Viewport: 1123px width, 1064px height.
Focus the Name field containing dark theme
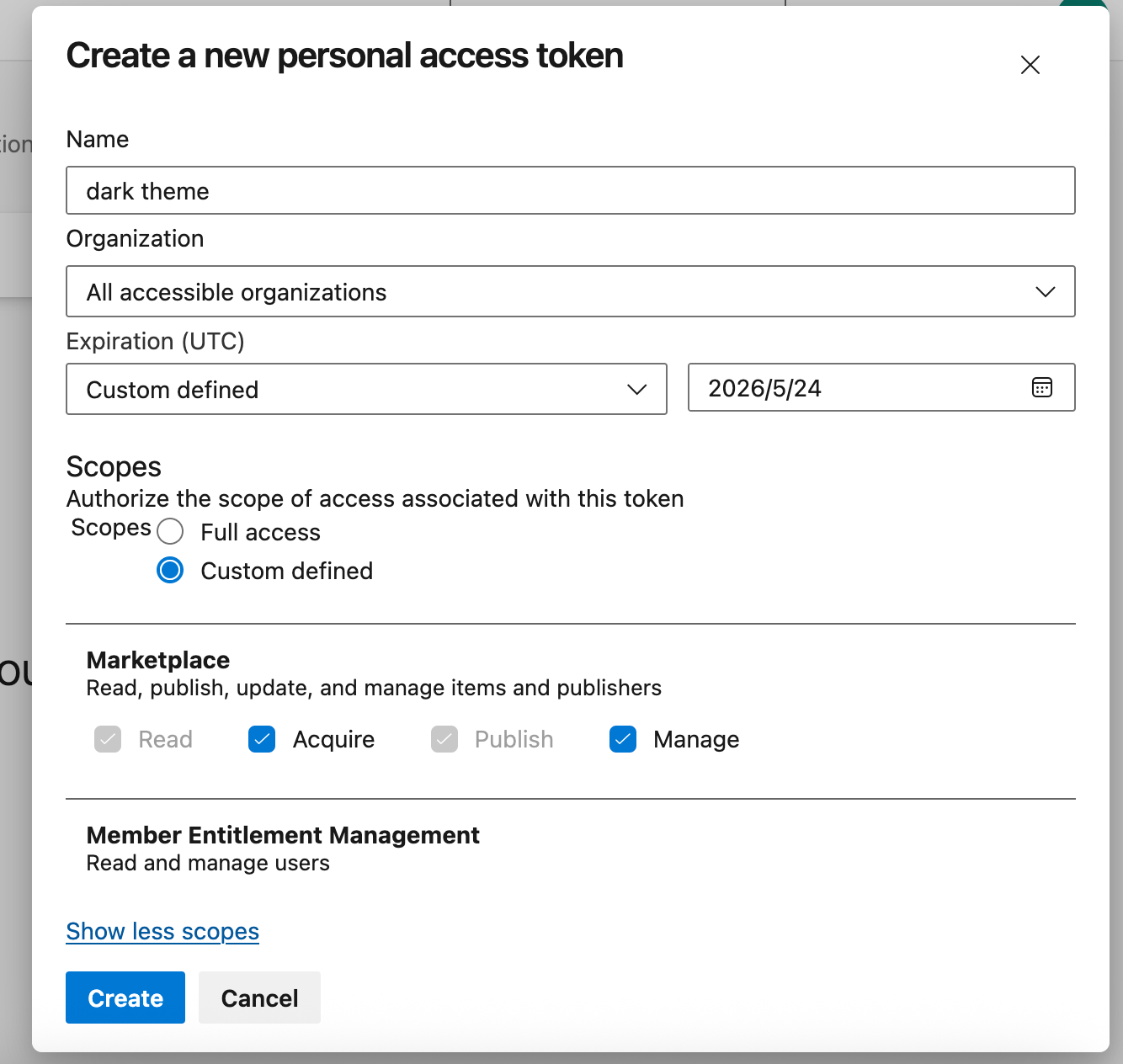(x=570, y=190)
